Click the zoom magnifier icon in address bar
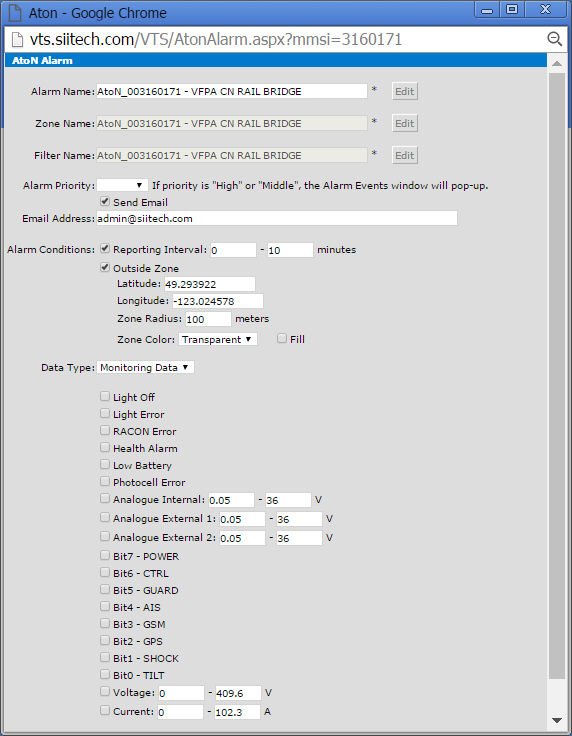The height and width of the screenshot is (736, 572). coord(555,39)
